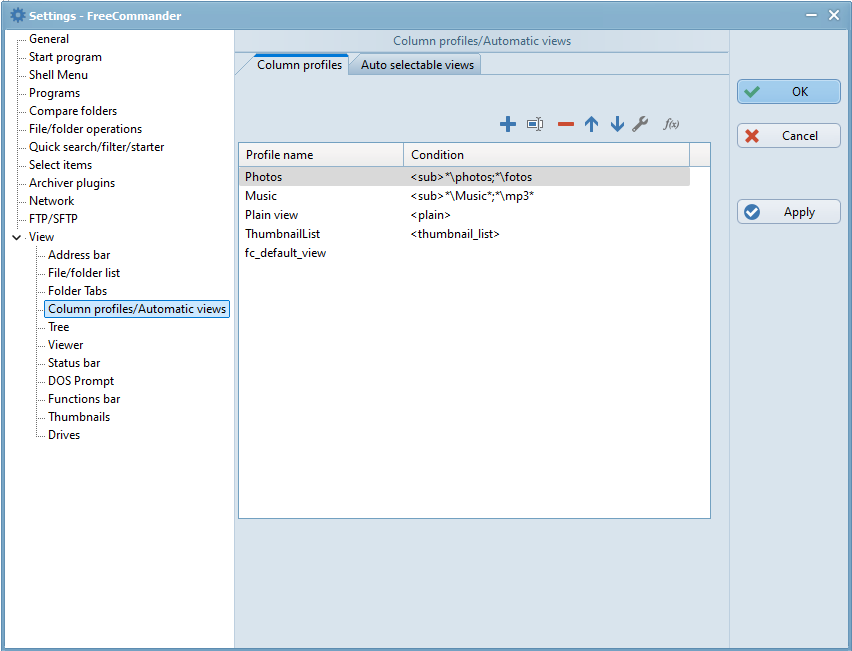Image resolution: width=852 pixels, height=651 pixels.
Task: Open Drives settings
Action: click(x=64, y=435)
